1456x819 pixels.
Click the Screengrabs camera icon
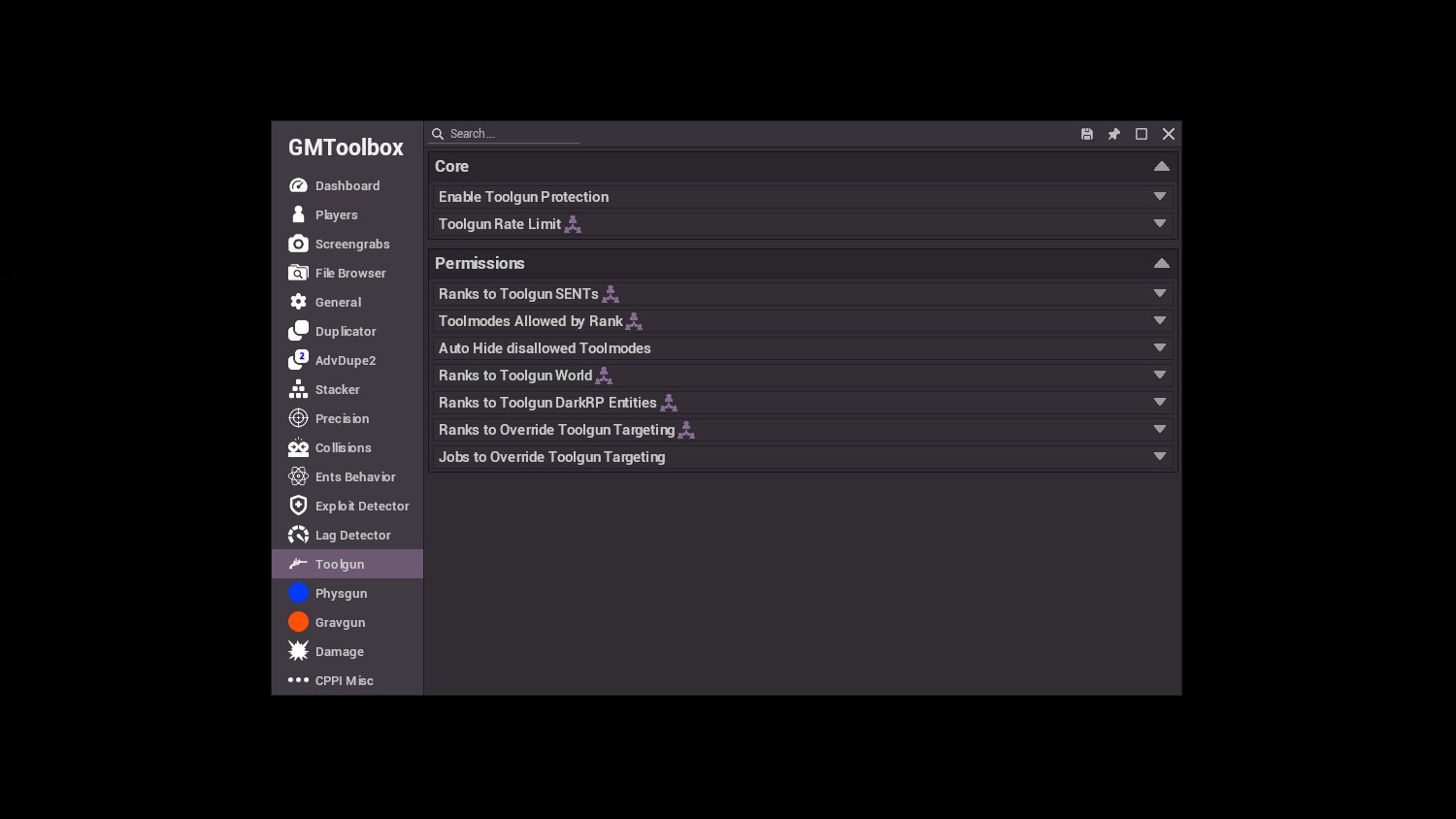(x=298, y=244)
